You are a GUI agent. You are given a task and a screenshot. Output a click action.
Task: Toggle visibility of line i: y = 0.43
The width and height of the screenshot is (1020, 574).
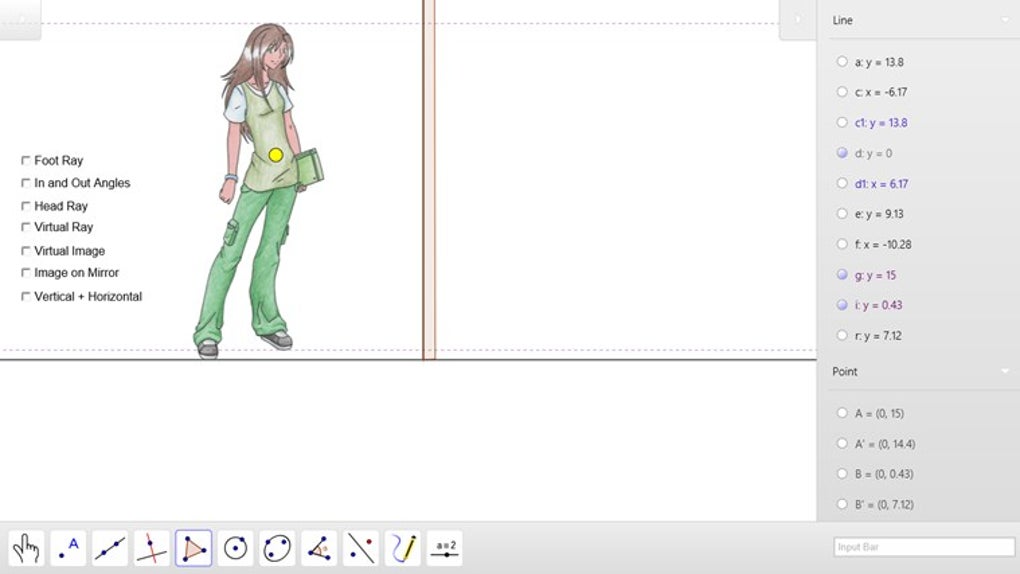pos(842,305)
